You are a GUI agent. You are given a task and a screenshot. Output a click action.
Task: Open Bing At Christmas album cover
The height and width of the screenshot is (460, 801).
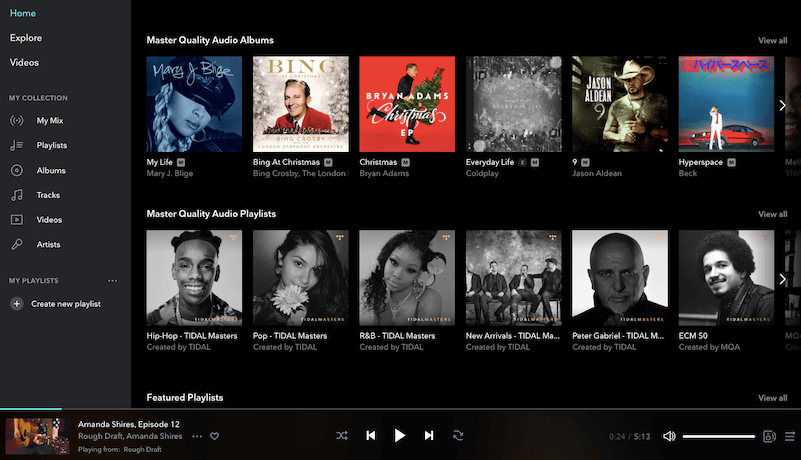[x=301, y=104]
